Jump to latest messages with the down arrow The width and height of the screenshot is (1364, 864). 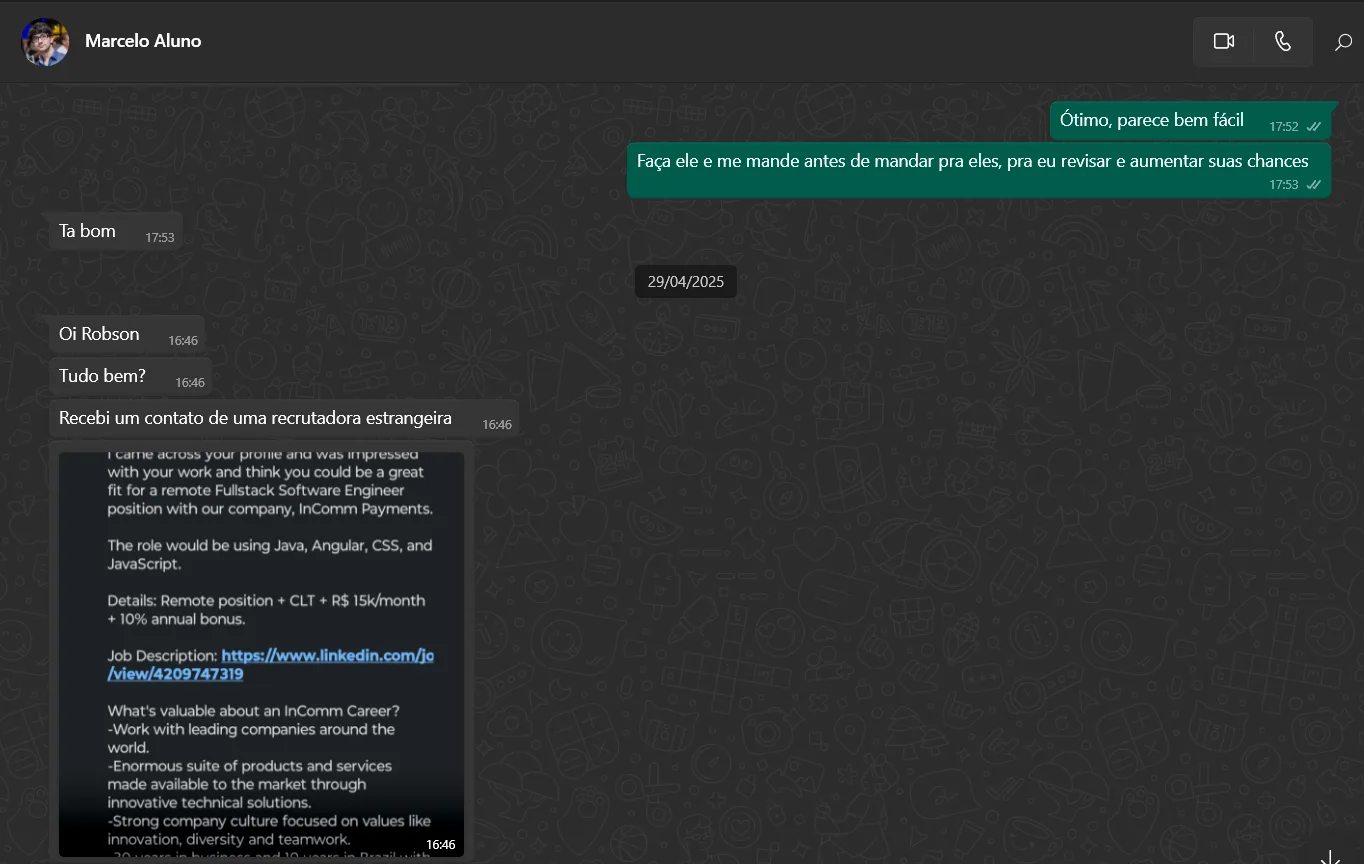coord(1330,857)
